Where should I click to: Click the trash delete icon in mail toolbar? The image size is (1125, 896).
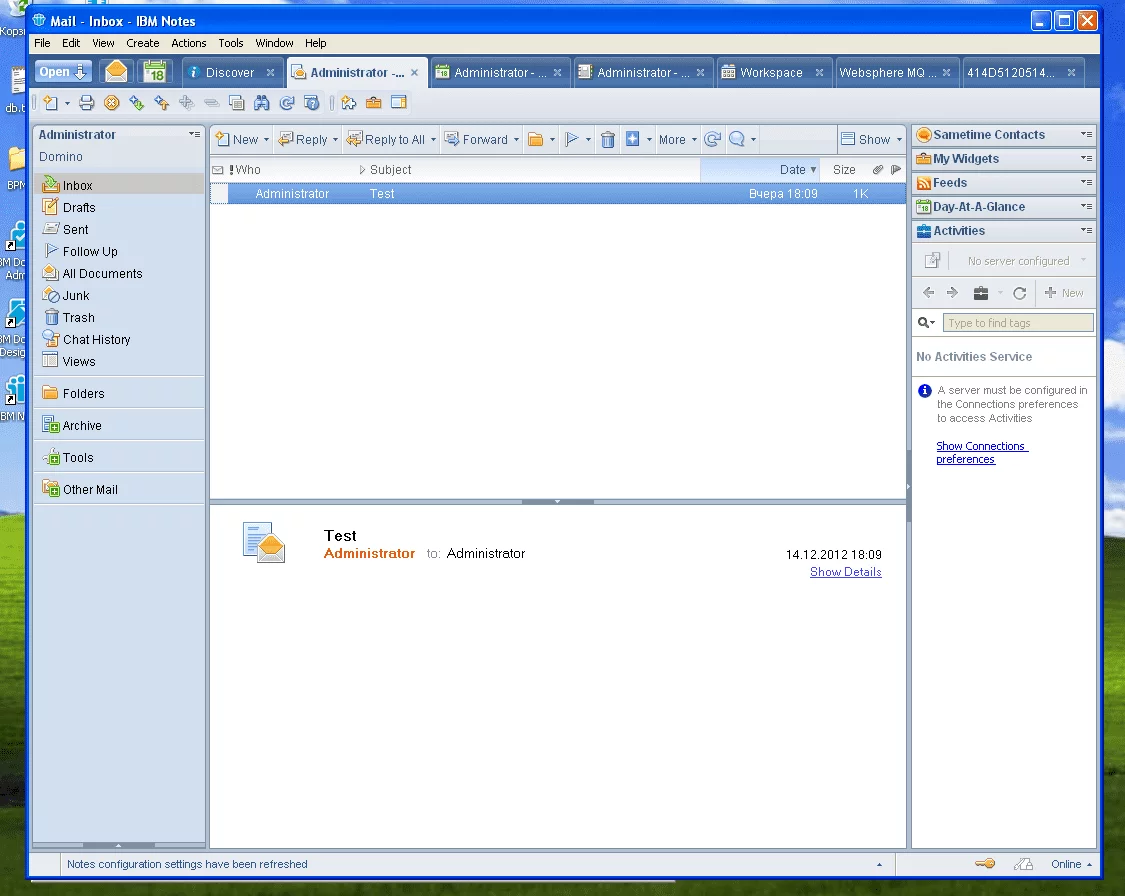pyautogui.click(x=607, y=140)
